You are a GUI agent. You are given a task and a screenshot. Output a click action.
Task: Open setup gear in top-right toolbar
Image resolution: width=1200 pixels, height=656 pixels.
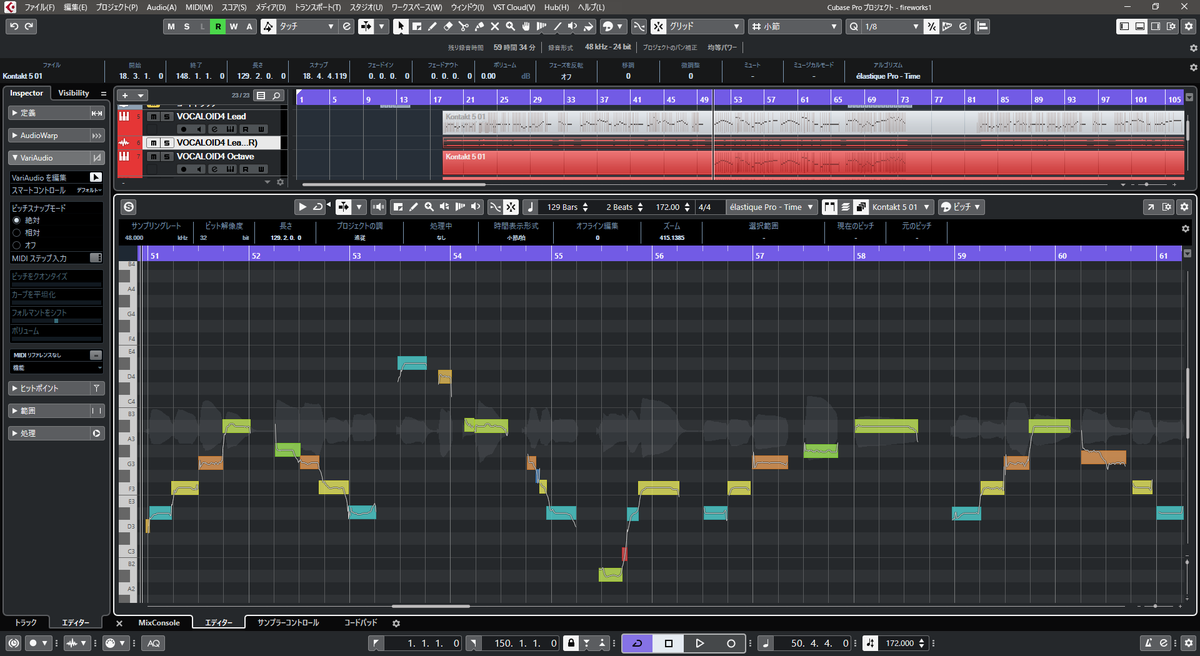coord(1187,26)
